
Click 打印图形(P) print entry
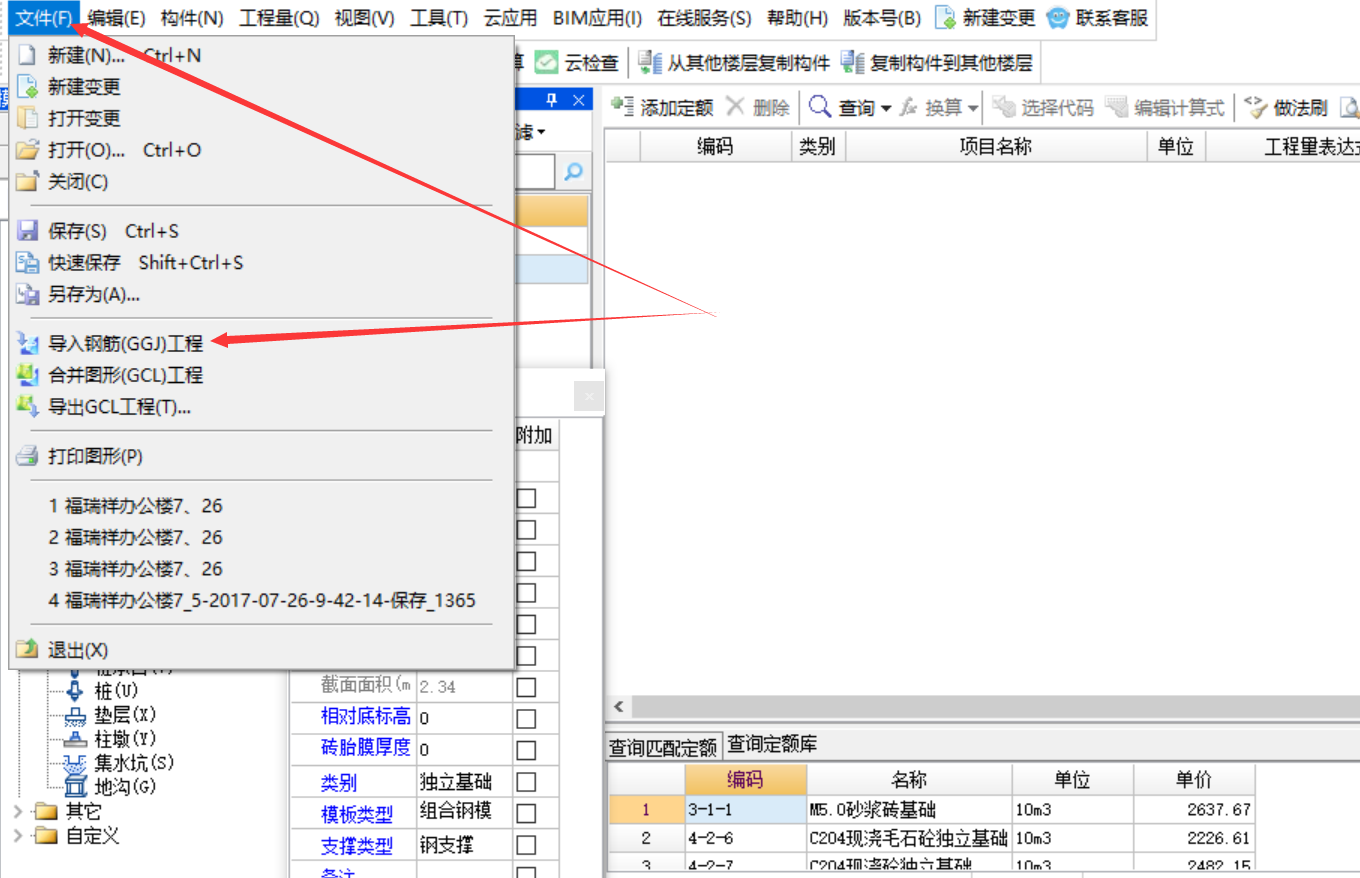[95, 457]
